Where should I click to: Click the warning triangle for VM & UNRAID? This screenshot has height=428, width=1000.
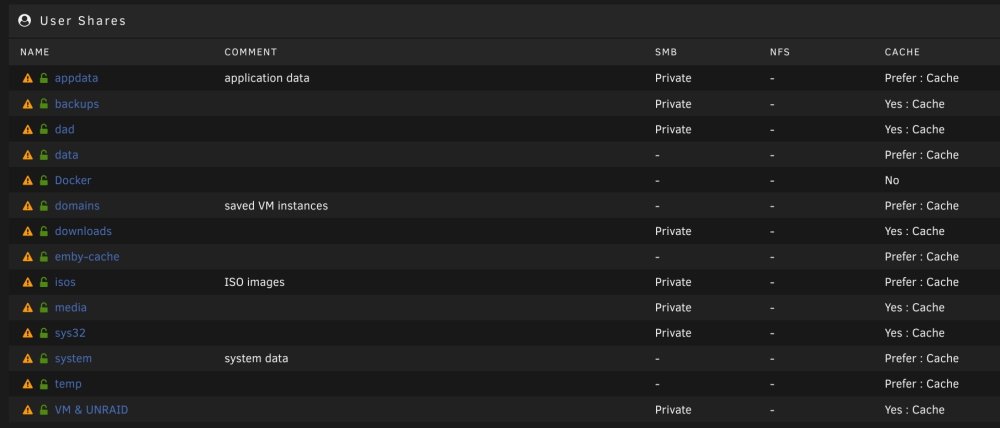coord(27,410)
